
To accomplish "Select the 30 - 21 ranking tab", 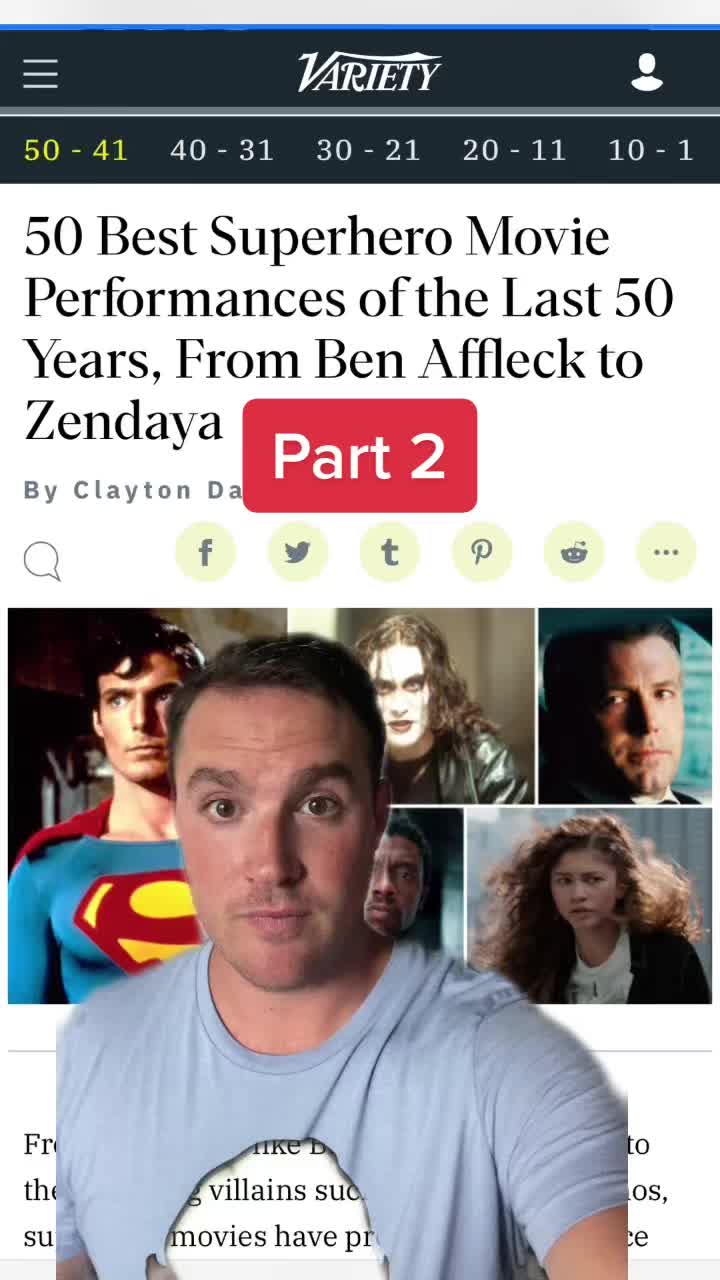I will [x=368, y=150].
